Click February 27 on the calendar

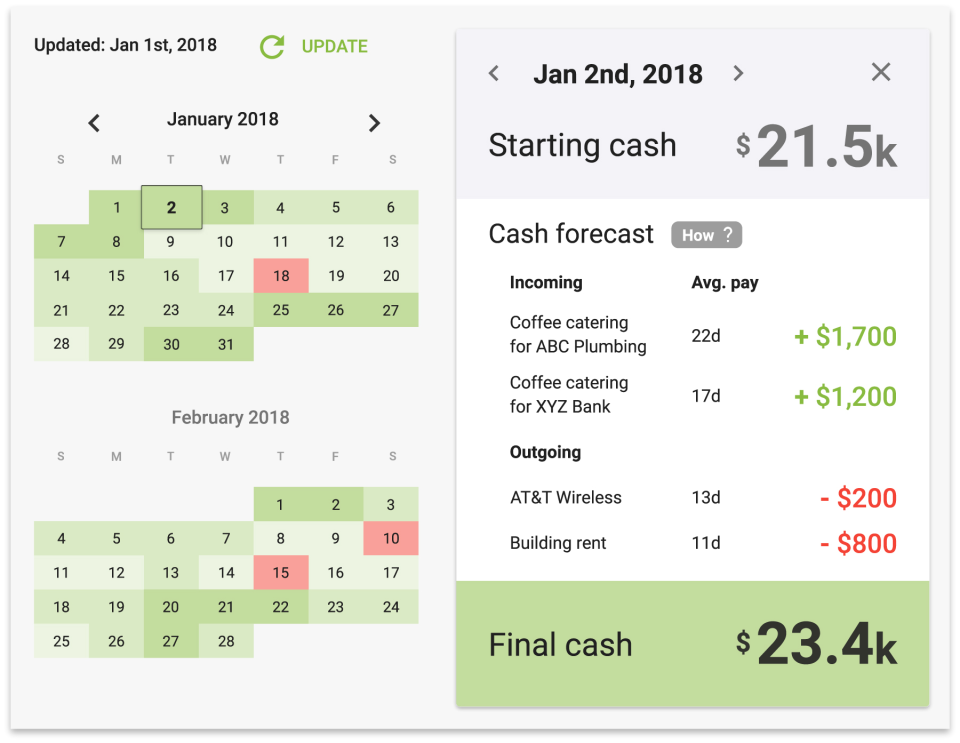[x=171, y=640]
